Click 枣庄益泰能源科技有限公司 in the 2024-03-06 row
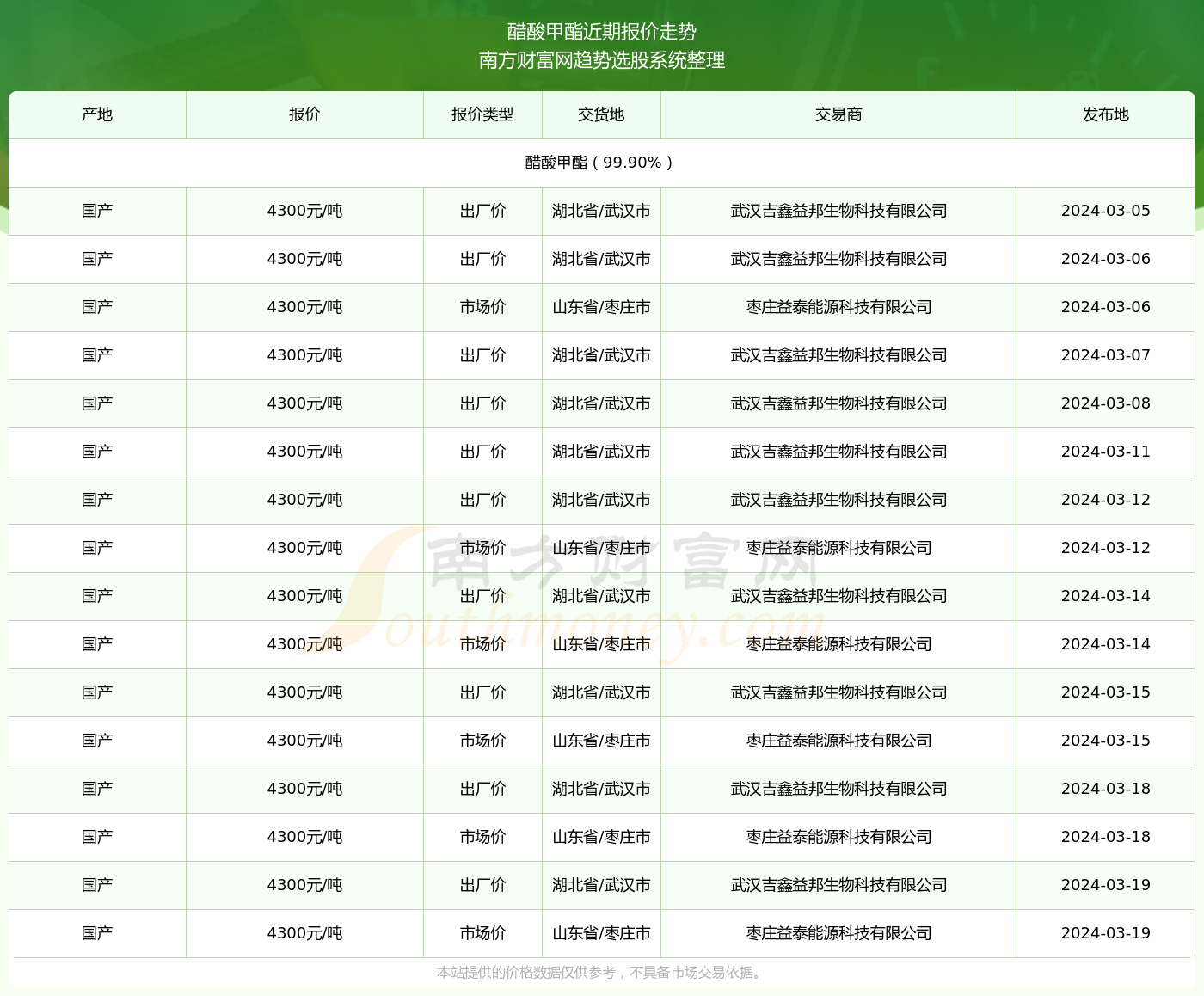This screenshot has width=1204, height=996. coord(838,307)
